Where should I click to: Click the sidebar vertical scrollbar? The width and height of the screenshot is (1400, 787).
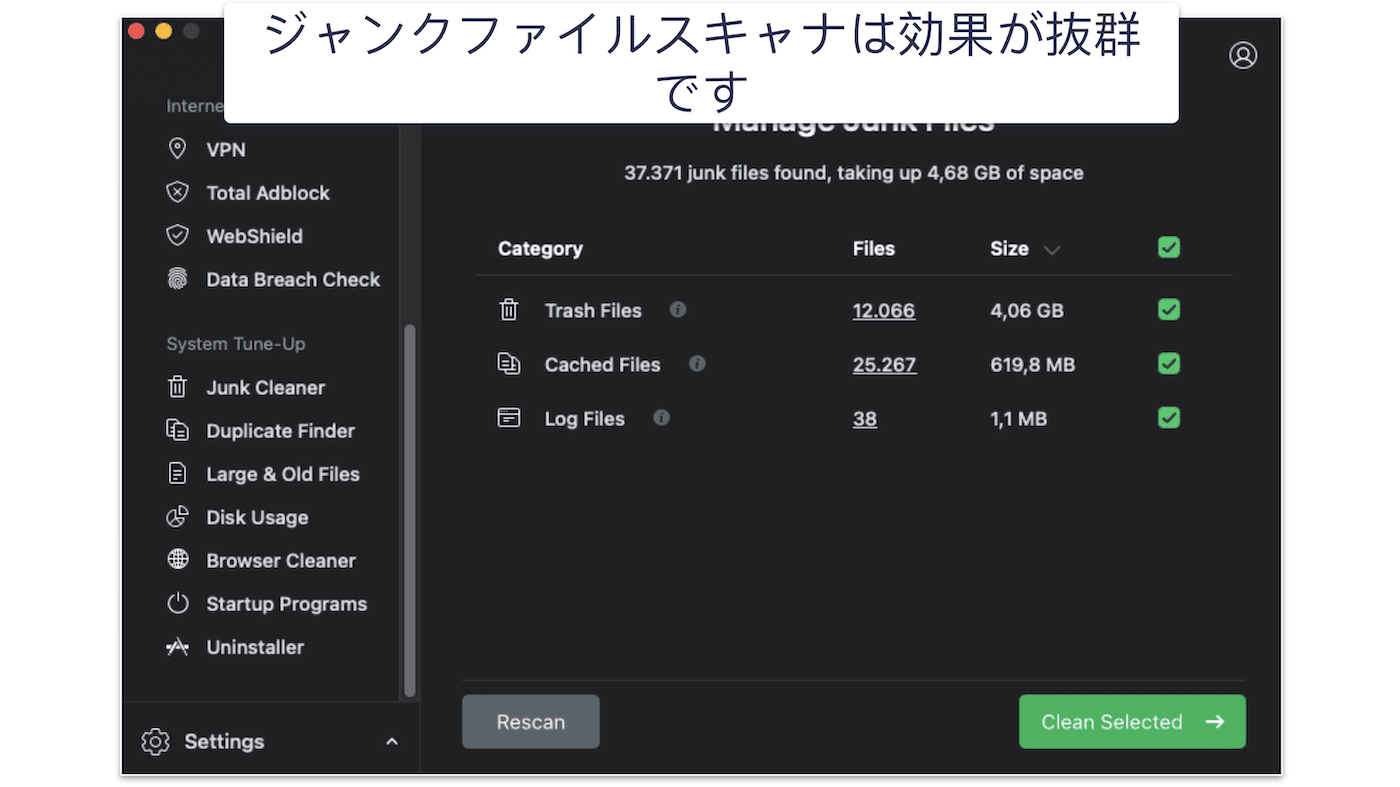(x=409, y=510)
